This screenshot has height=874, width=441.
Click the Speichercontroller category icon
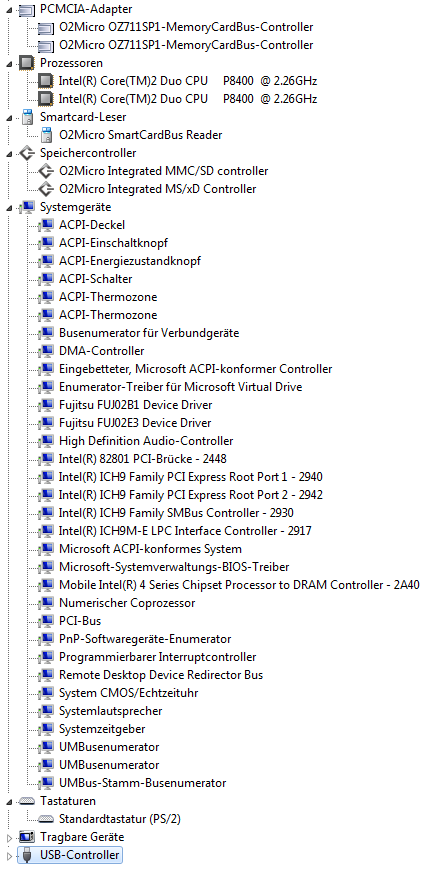click(x=27, y=153)
